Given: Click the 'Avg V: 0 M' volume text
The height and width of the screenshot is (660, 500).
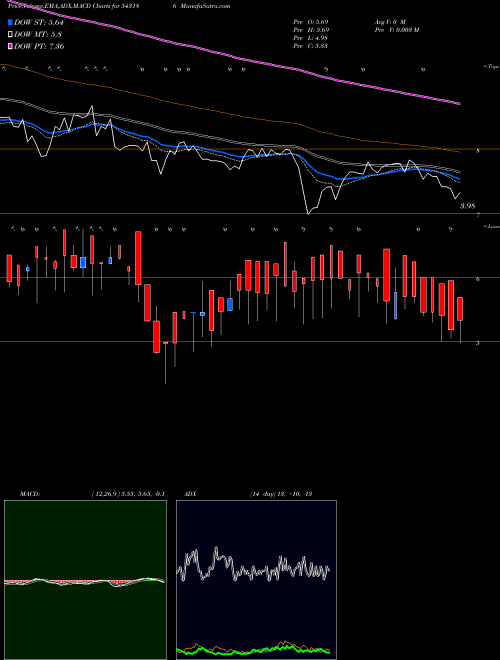Looking at the screenshot, I should (x=389, y=22).
